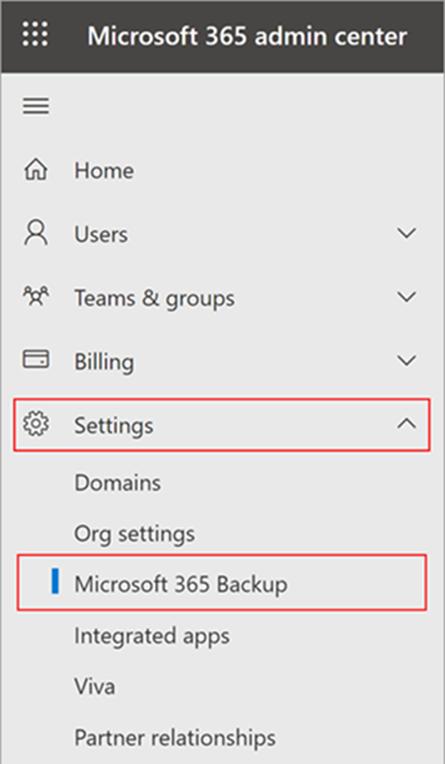Viewport: 445px width, 764px height.
Task: Click the Microsoft 365 admin center title
Action: point(247,36)
